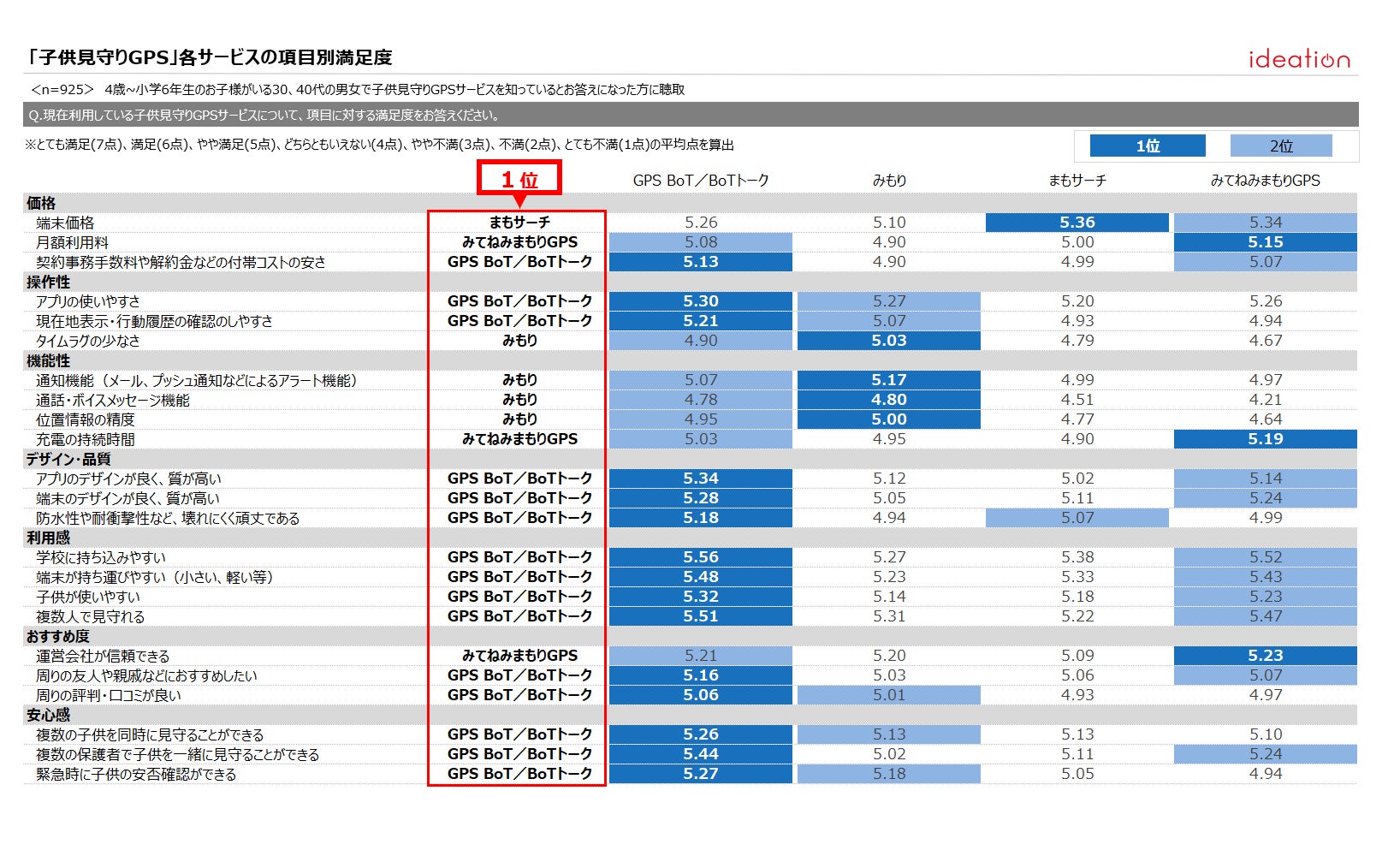Click the "複数の子供を同時に見守ることができる" row label
Image resolution: width=1400 pixels, height=868 pixels.
(150, 734)
